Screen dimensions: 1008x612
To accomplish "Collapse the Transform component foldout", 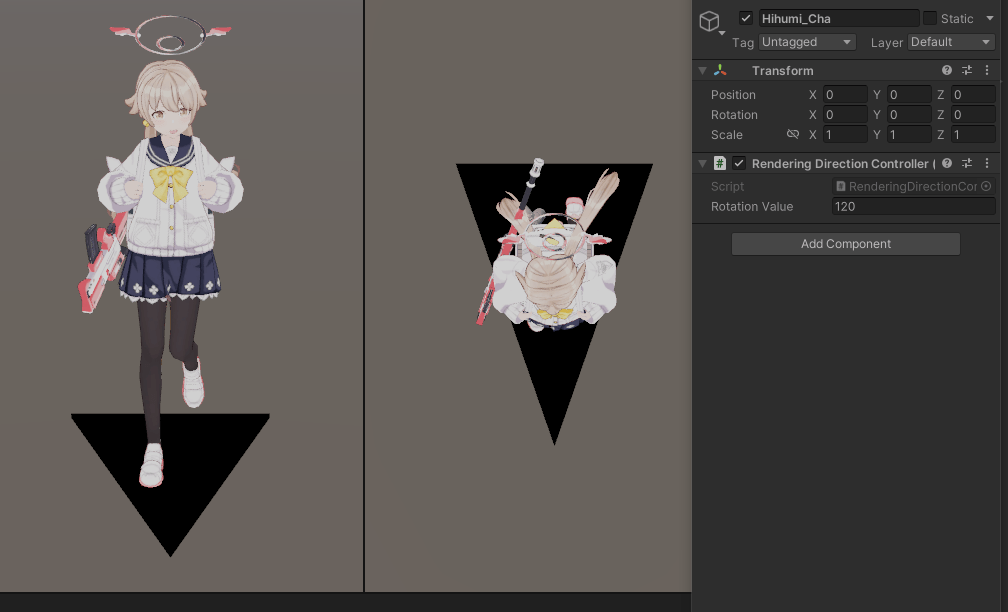I will coord(703,70).
